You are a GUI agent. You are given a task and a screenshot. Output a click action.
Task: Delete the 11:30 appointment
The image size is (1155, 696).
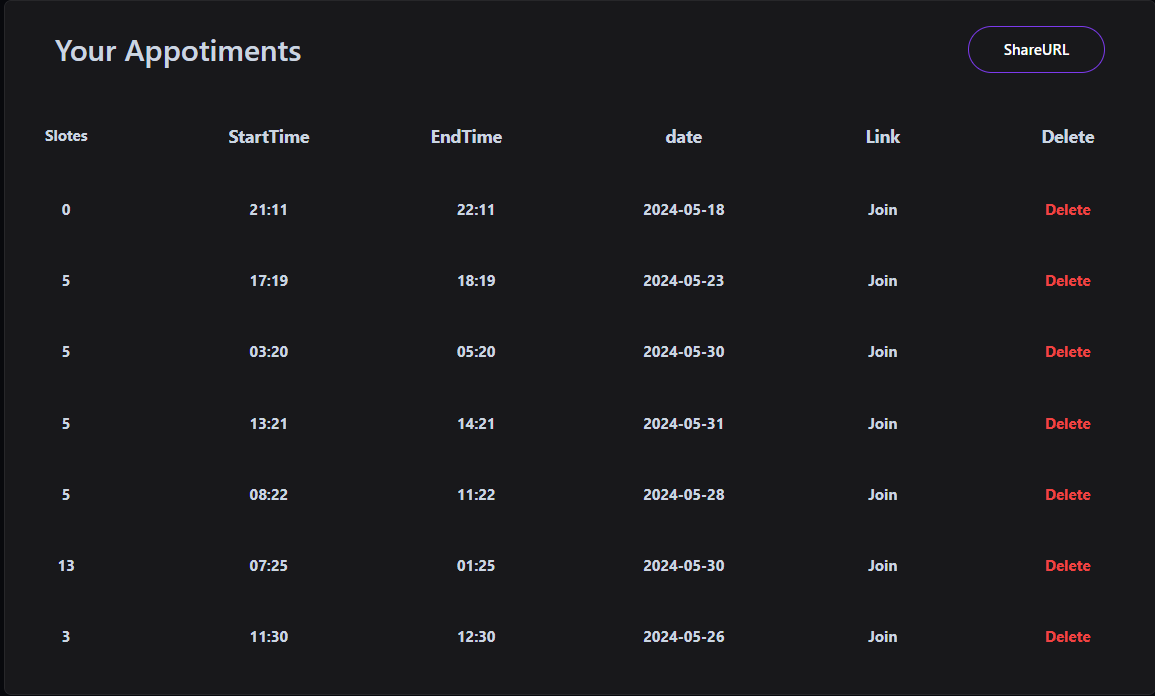coord(1067,637)
